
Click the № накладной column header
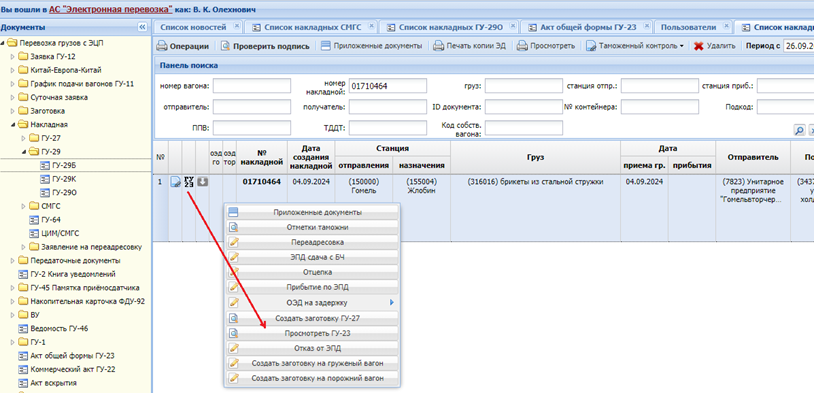tap(262, 157)
